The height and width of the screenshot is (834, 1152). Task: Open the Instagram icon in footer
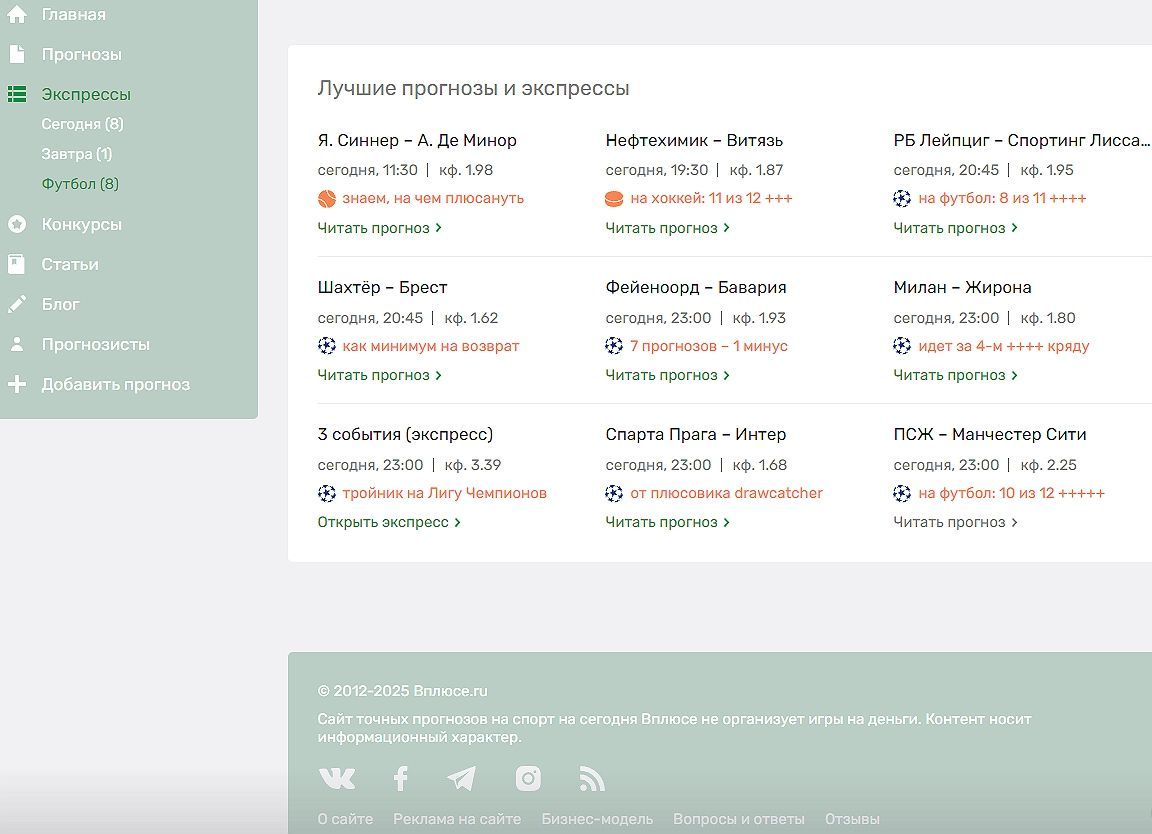528,778
